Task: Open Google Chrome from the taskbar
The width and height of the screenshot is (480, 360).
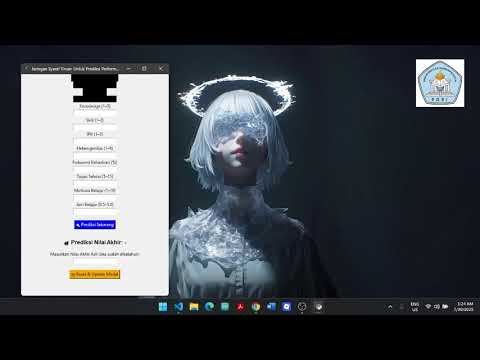Action: coord(256,307)
